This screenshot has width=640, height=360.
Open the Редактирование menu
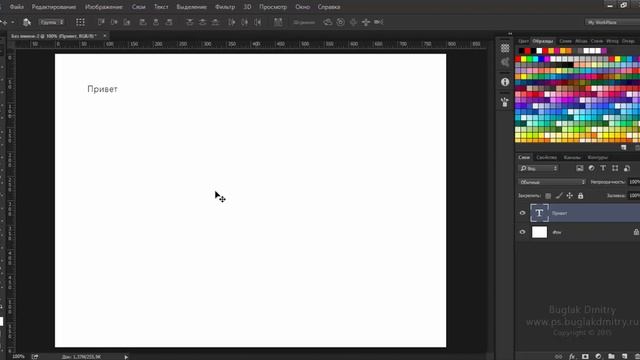[54, 7]
